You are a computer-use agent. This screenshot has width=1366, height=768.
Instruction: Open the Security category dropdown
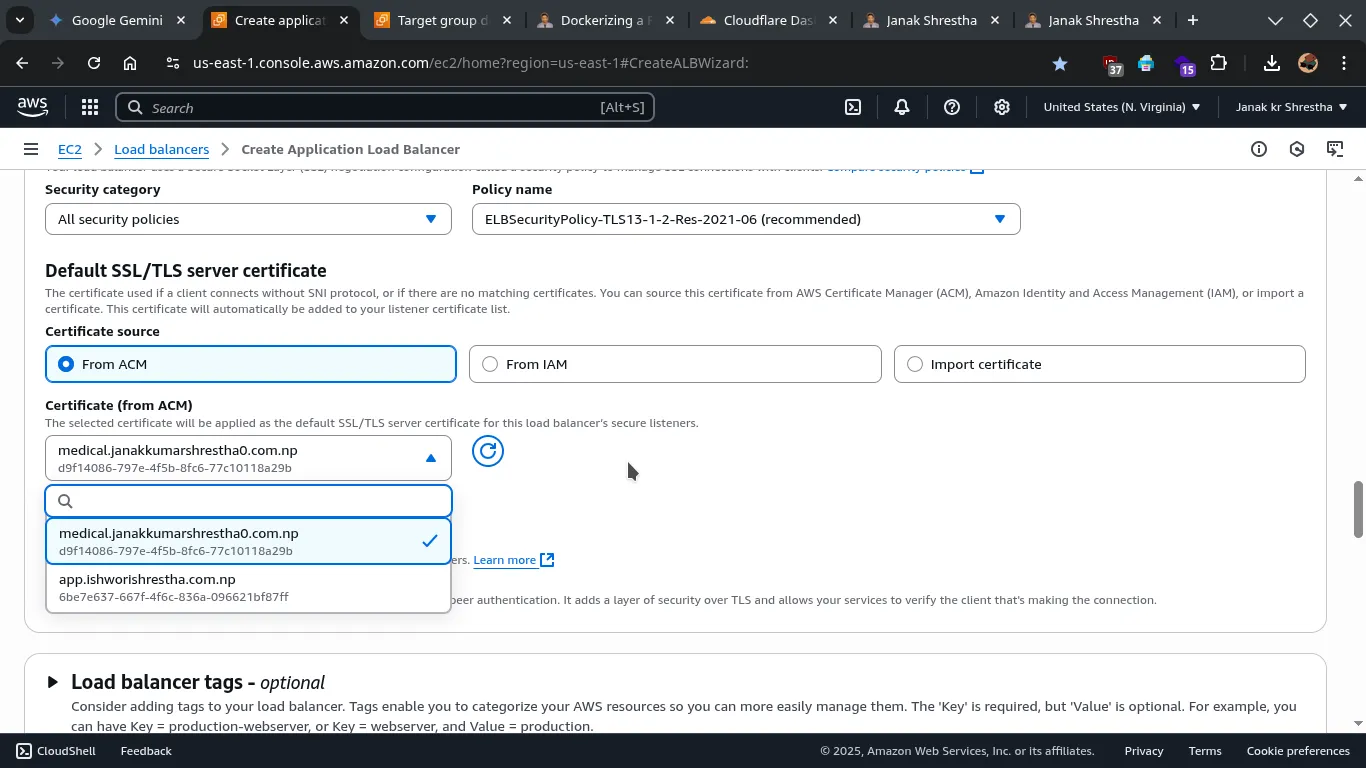[x=248, y=219]
